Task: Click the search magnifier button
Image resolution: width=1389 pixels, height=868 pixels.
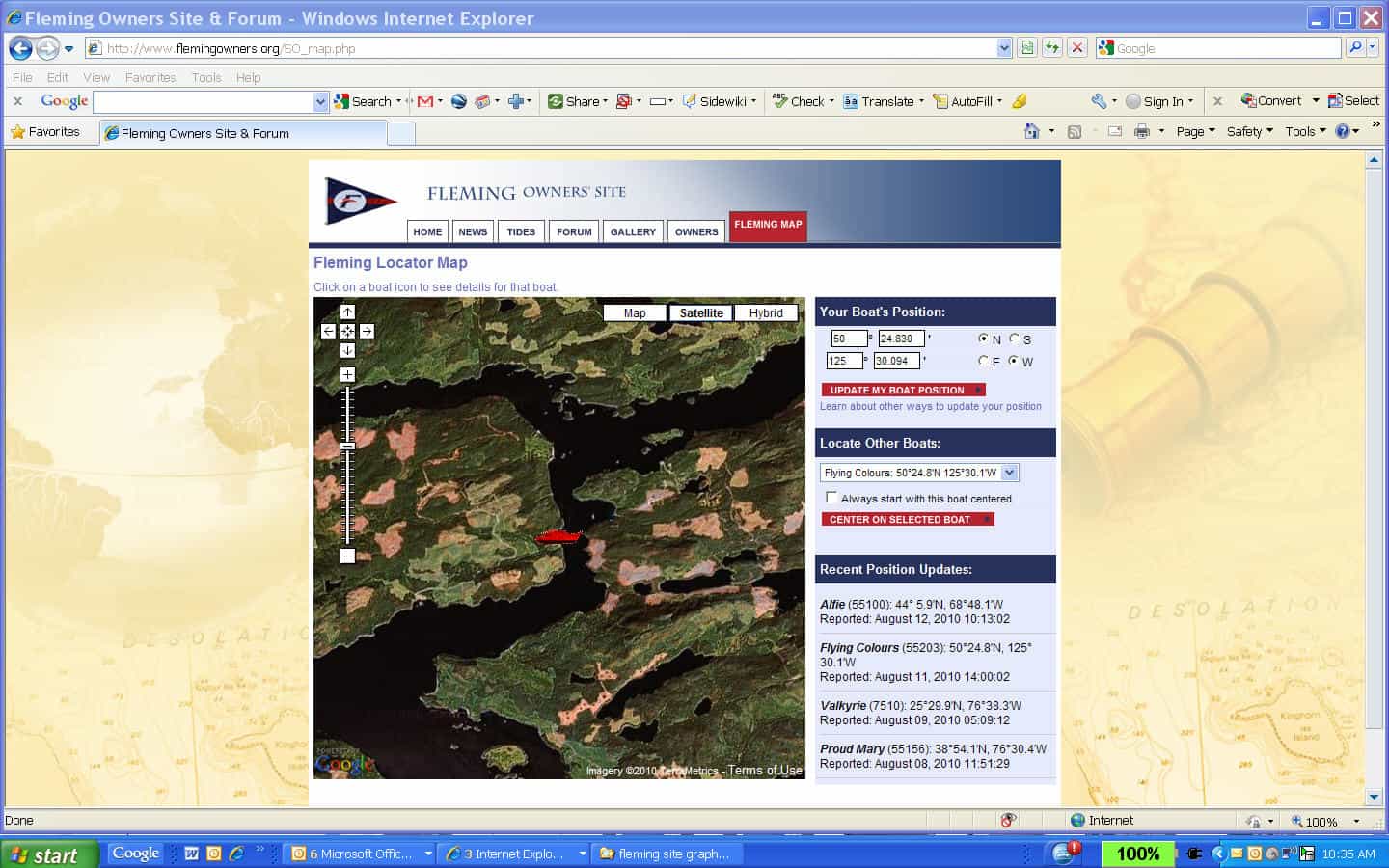Action: [x=1355, y=47]
